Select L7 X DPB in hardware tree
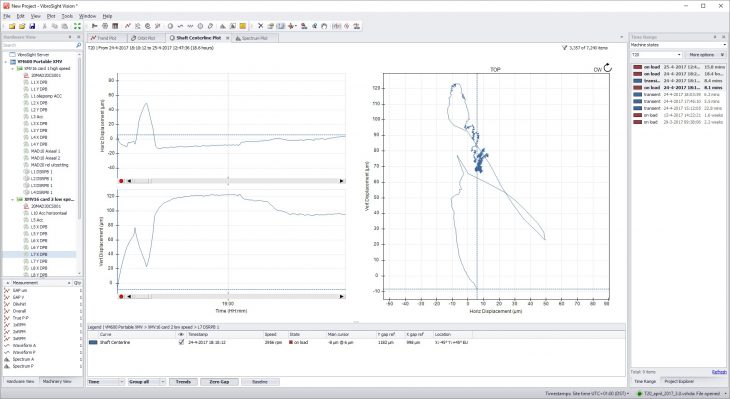The image size is (730, 399). tap(39, 255)
